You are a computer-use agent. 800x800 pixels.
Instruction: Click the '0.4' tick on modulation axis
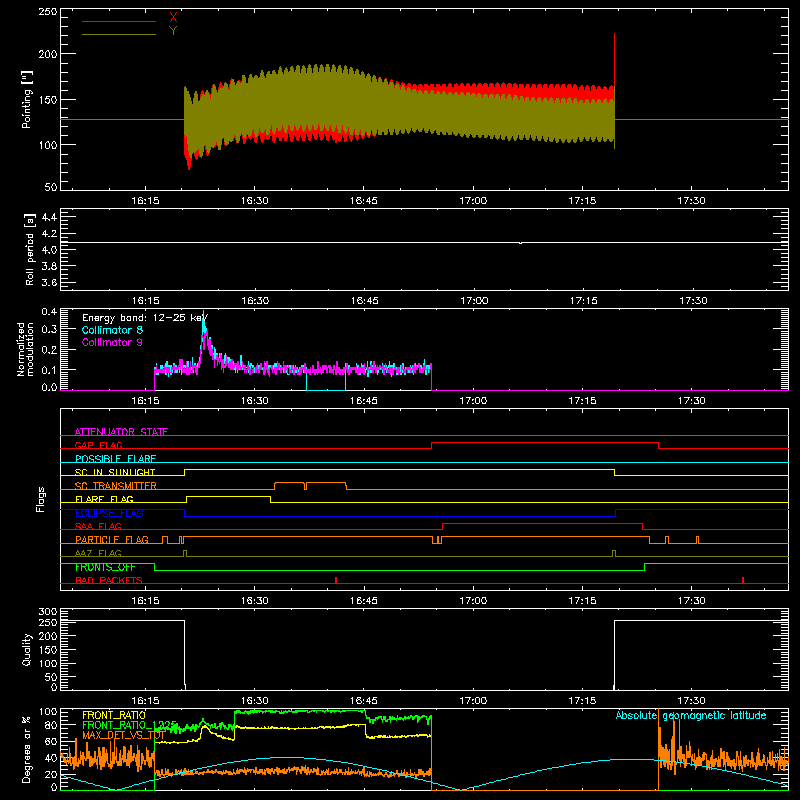tap(49, 311)
